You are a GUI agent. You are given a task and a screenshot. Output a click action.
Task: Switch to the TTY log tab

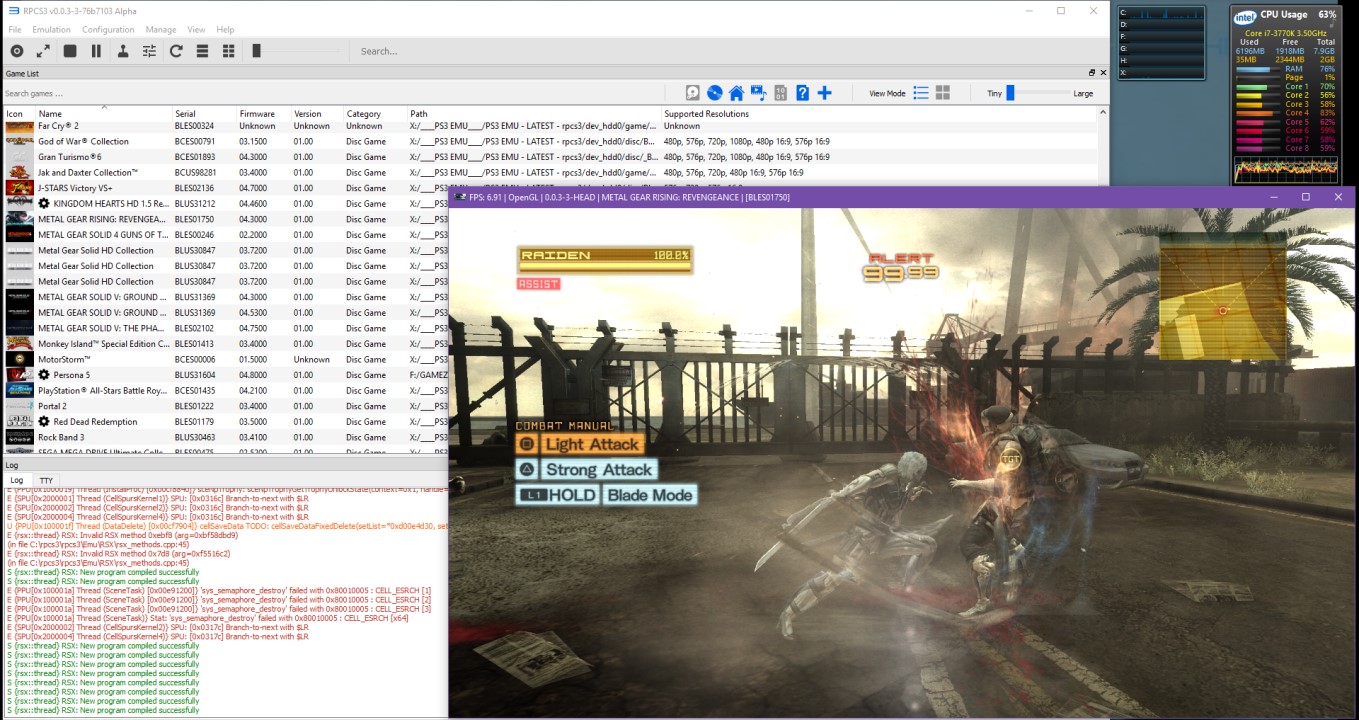[x=46, y=481]
